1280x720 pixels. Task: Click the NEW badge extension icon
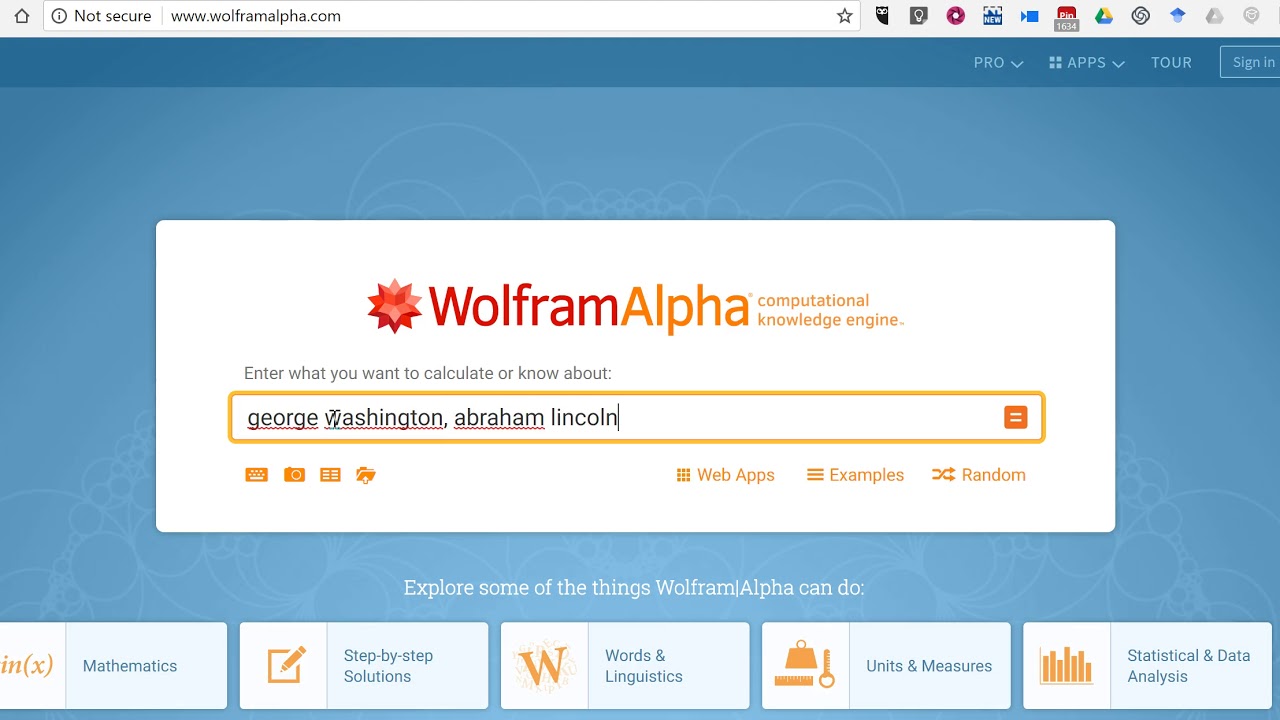click(992, 16)
